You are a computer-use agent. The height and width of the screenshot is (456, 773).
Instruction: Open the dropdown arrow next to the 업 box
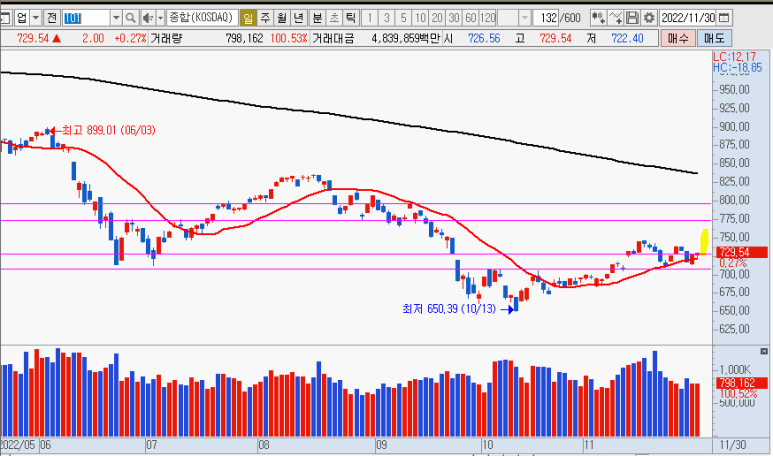[35, 19]
